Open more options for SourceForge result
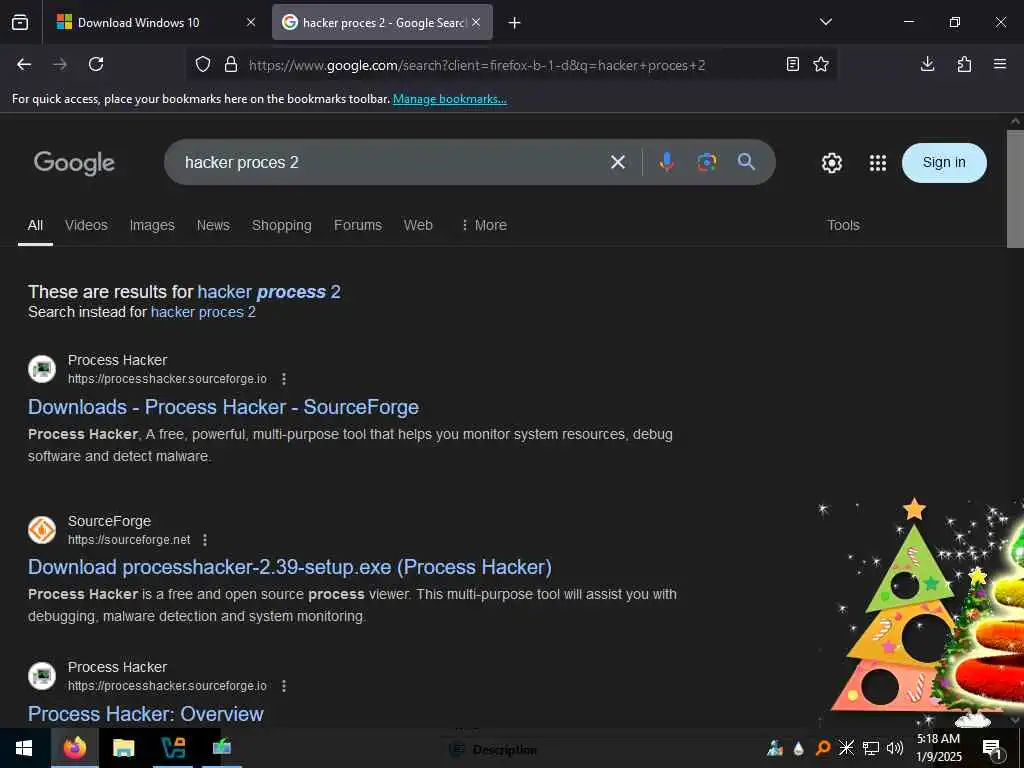Viewport: 1024px width, 768px height. coord(205,540)
